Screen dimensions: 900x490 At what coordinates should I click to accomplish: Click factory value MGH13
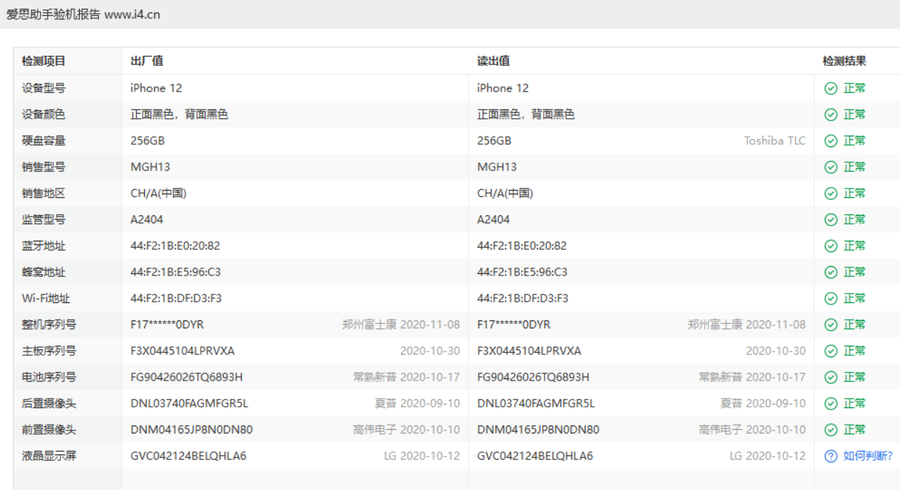click(150, 167)
